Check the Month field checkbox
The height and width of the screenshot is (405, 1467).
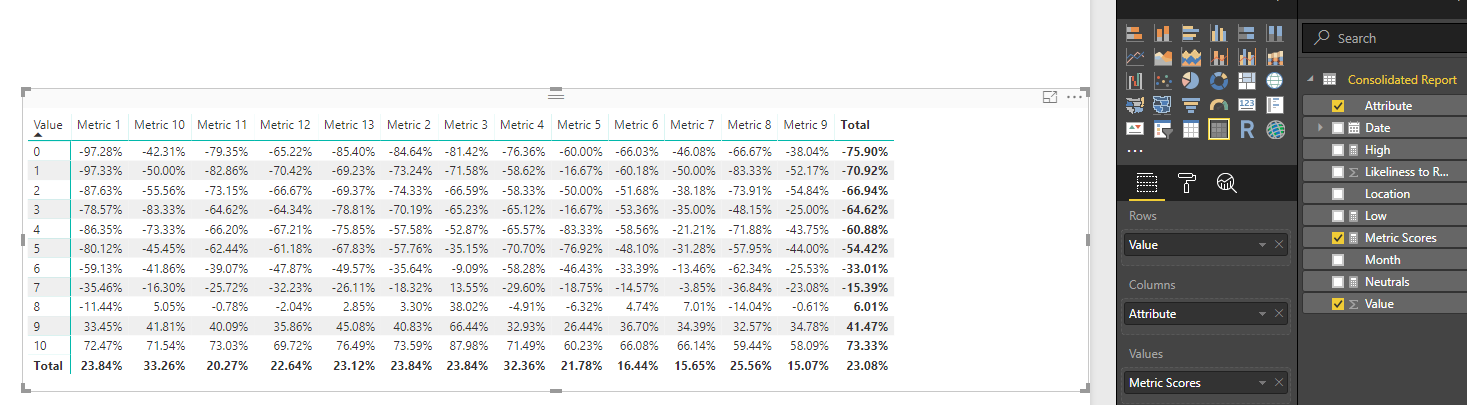[1338, 260]
